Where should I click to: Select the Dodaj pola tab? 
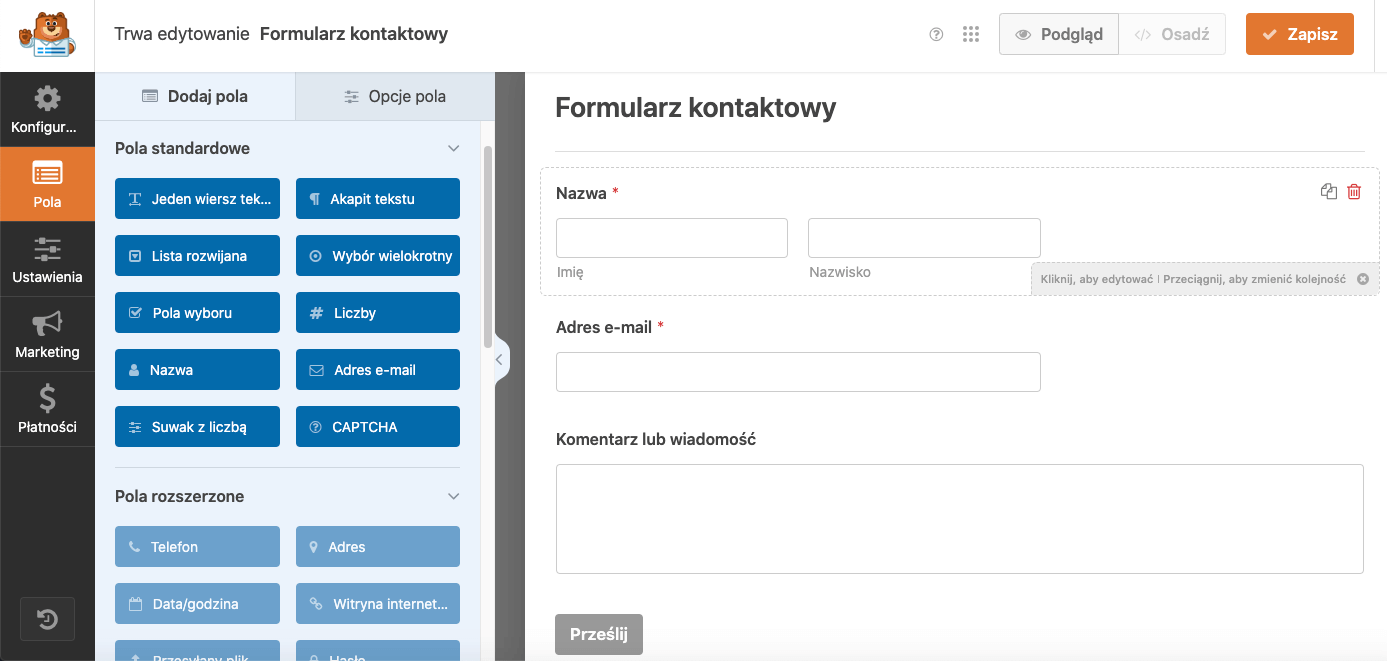194,96
